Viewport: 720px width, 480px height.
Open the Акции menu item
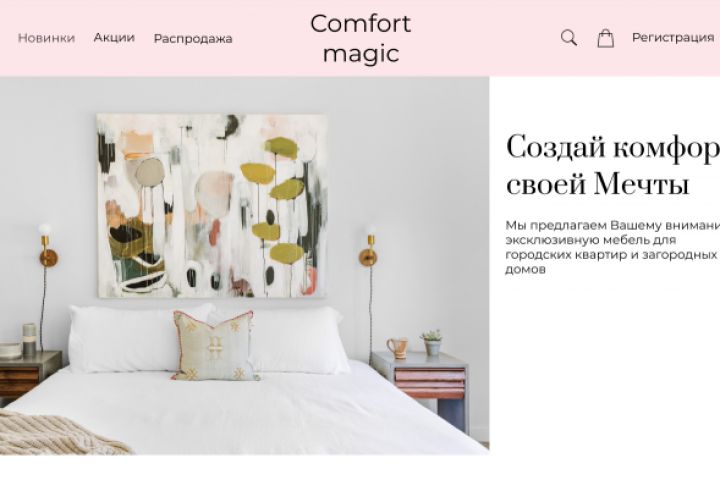pyautogui.click(x=114, y=38)
